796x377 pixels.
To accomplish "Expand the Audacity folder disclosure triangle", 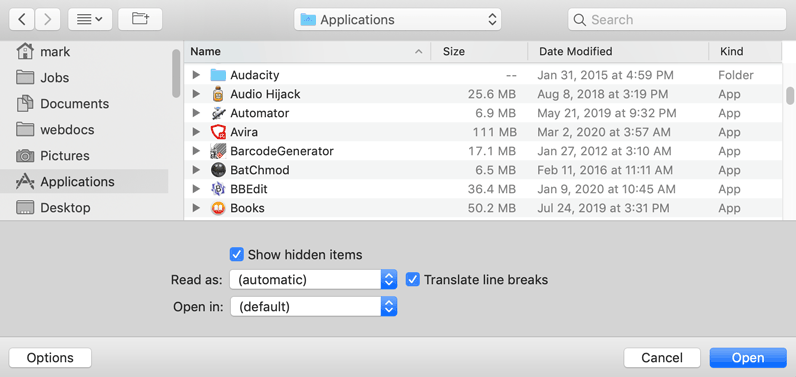I will tap(196, 75).
